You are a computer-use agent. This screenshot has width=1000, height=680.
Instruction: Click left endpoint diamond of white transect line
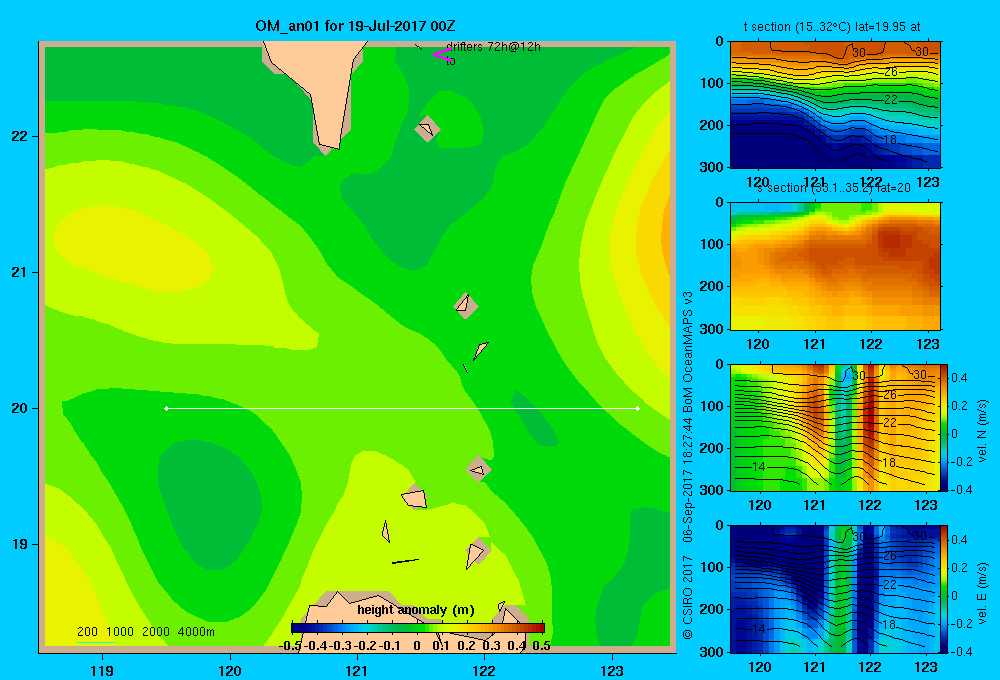[166, 408]
